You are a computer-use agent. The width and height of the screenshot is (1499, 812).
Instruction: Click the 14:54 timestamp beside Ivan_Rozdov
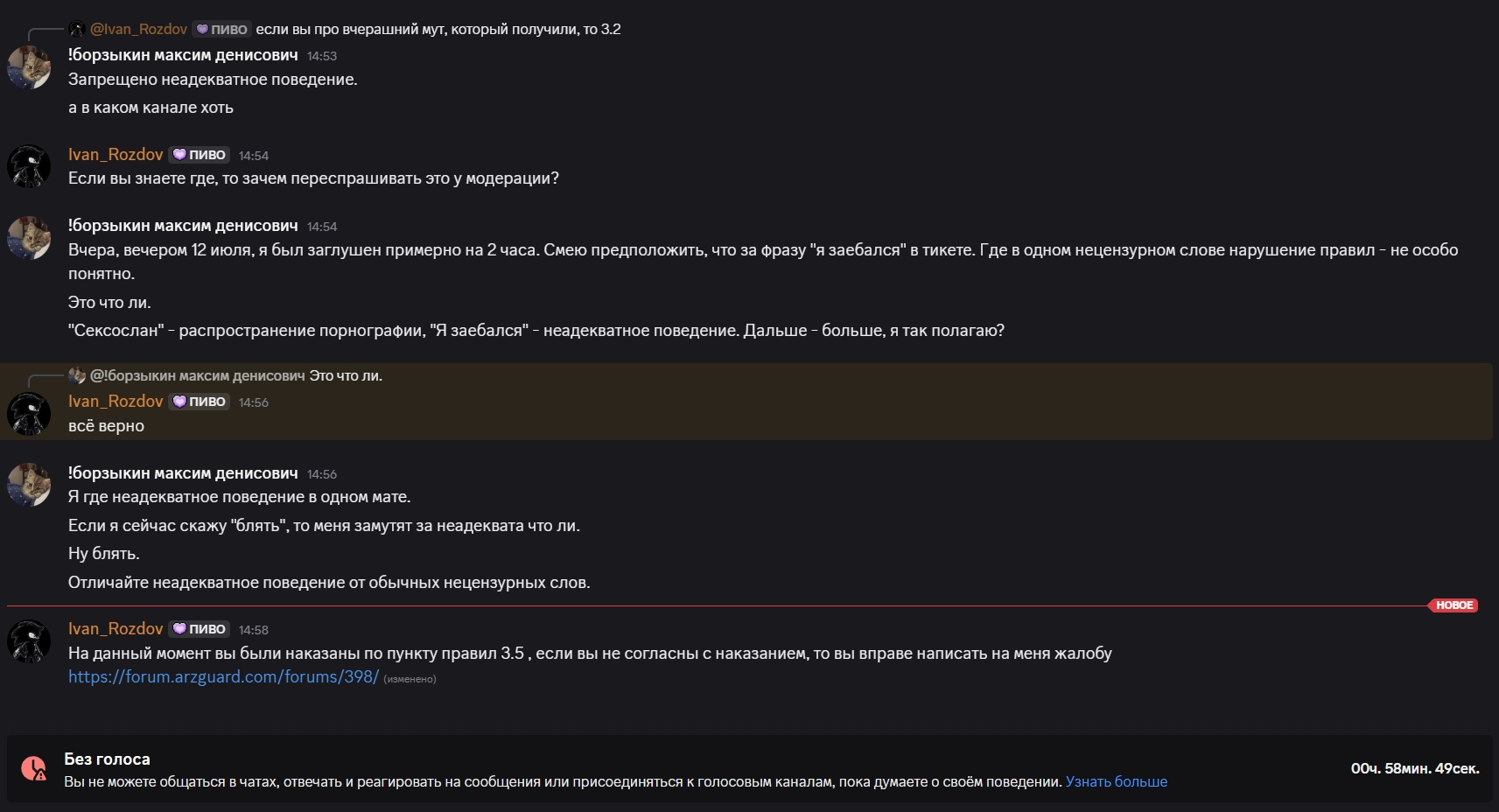pyautogui.click(x=254, y=156)
